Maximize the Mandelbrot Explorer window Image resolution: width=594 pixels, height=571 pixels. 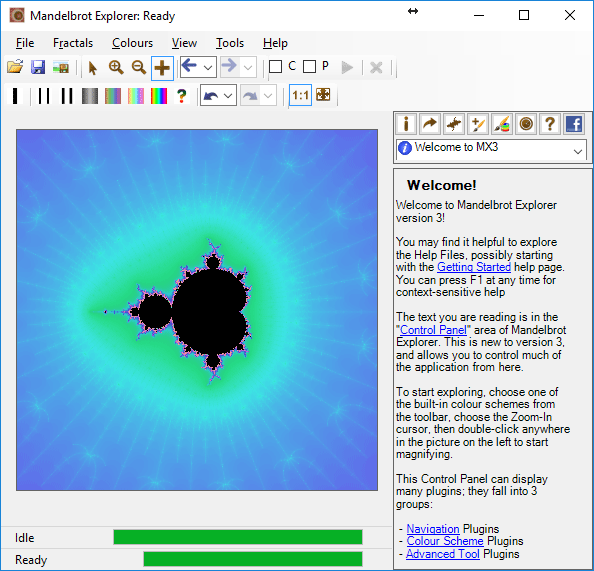point(524,15)
